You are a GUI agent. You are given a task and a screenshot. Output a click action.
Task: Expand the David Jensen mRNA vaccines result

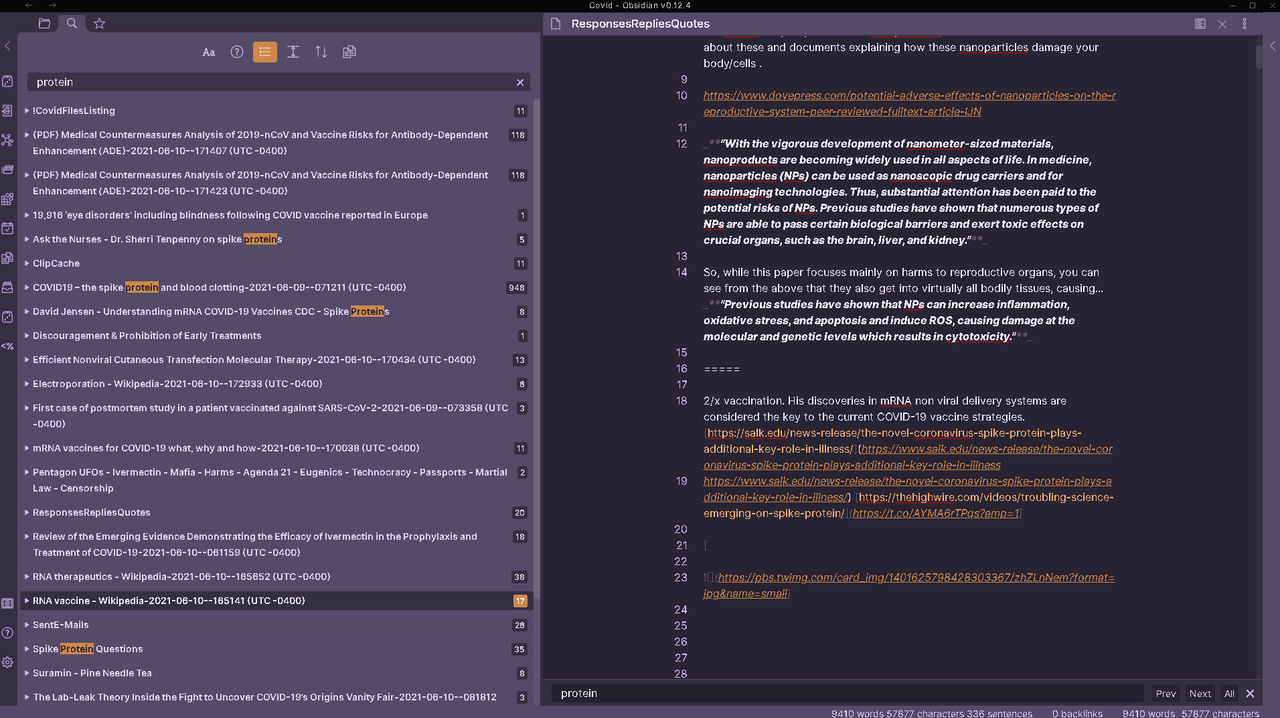click(27, 311)
